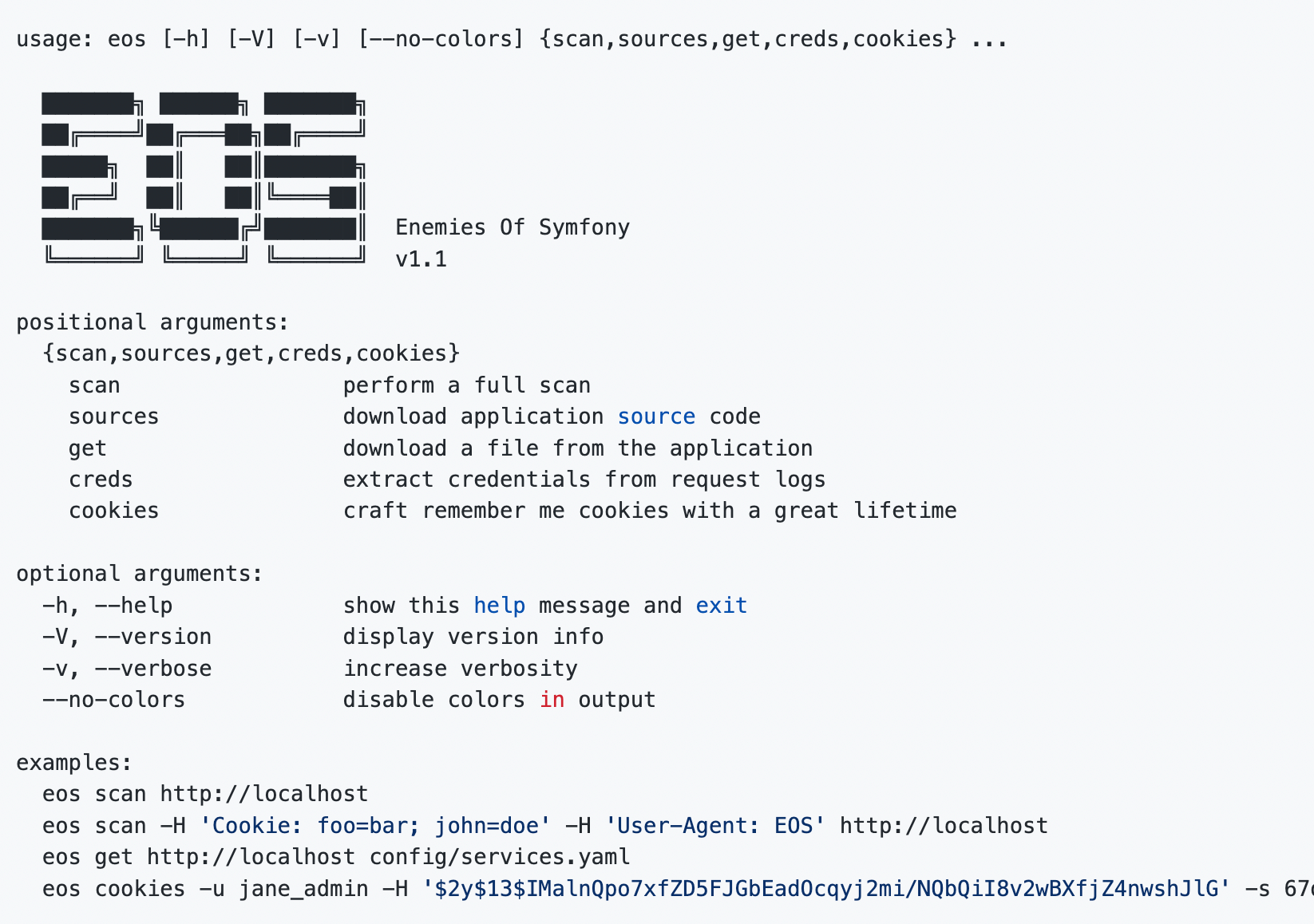
Task: Click the letter E in the ASCII logo
Action: (x=93, y=177)
